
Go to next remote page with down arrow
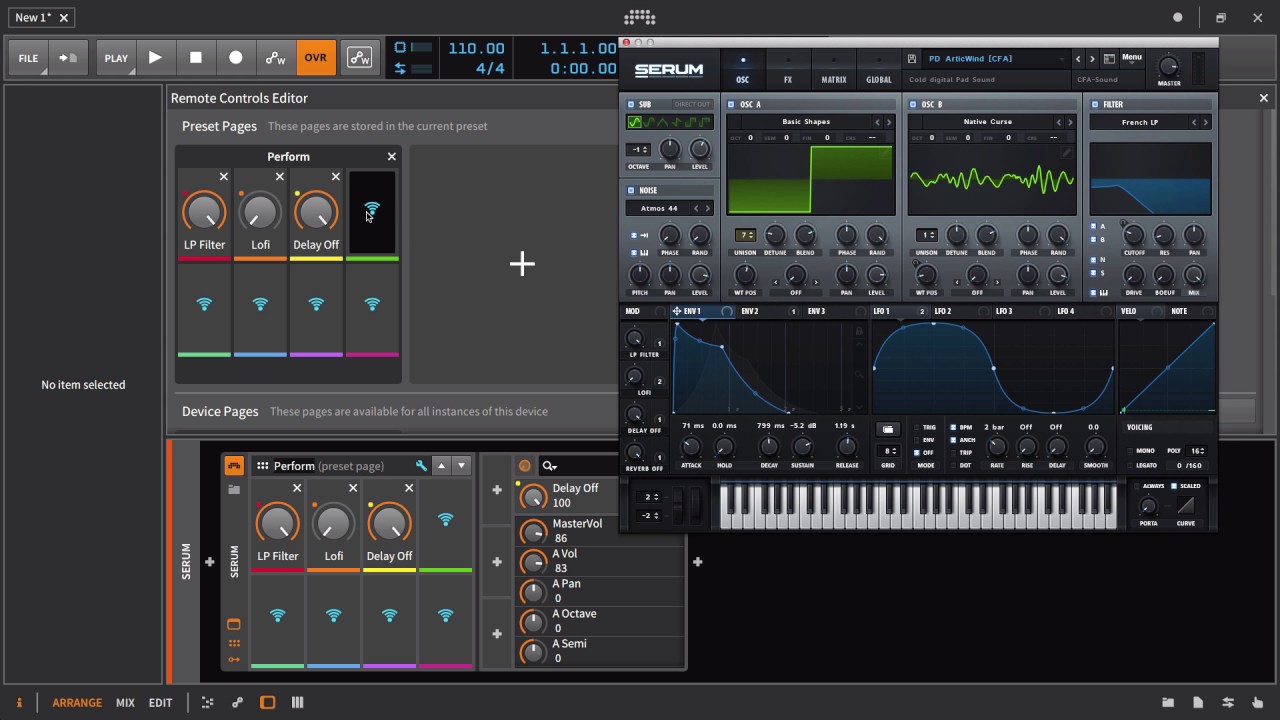(461, 466)
